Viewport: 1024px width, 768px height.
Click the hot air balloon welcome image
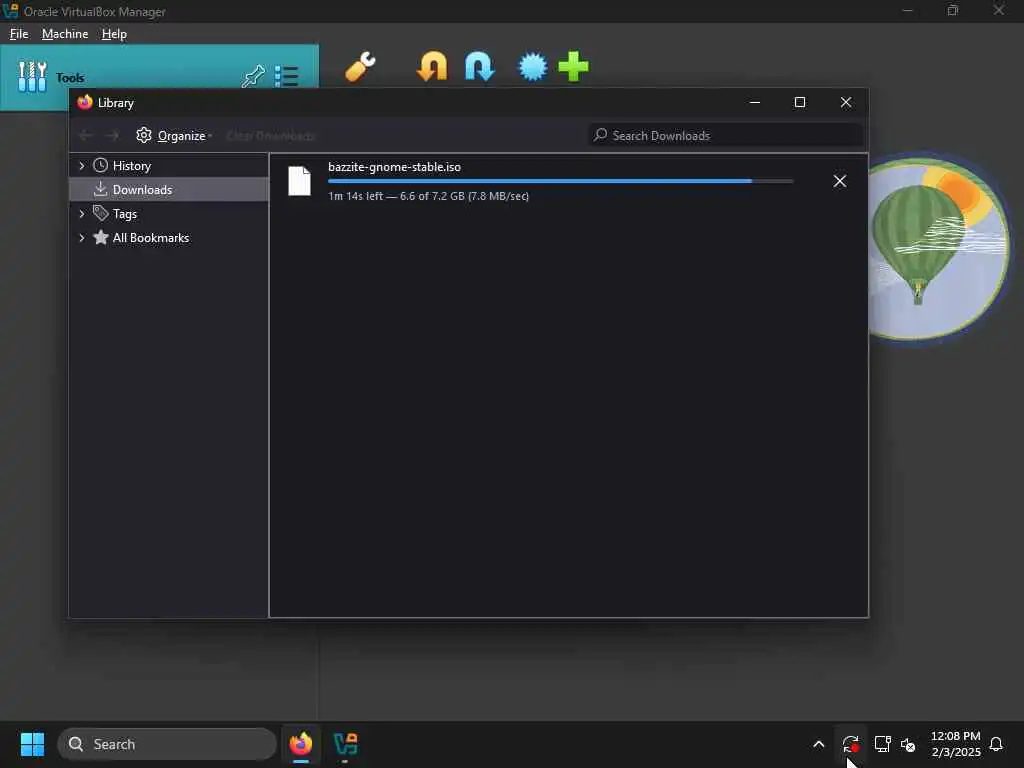939,248
